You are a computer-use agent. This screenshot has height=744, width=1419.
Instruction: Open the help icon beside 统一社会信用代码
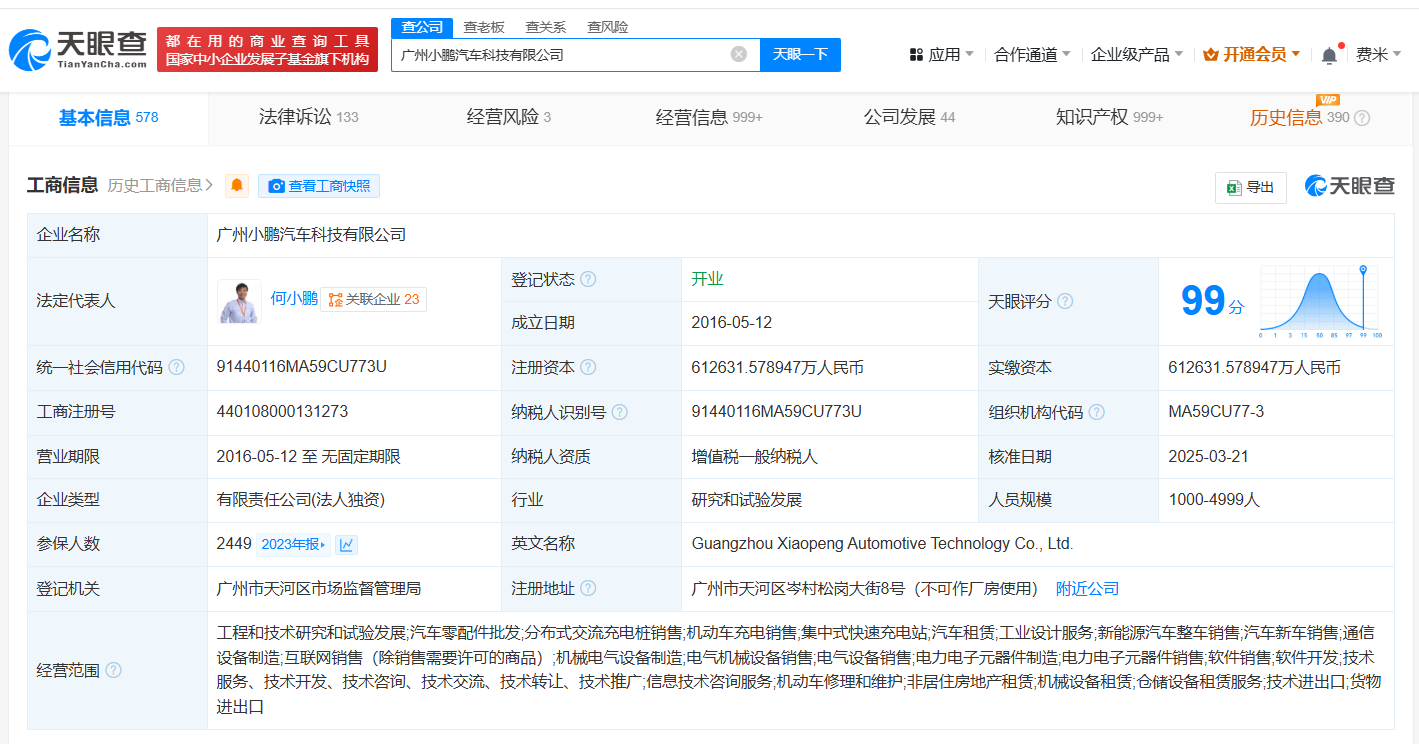[x=177, y=367]
